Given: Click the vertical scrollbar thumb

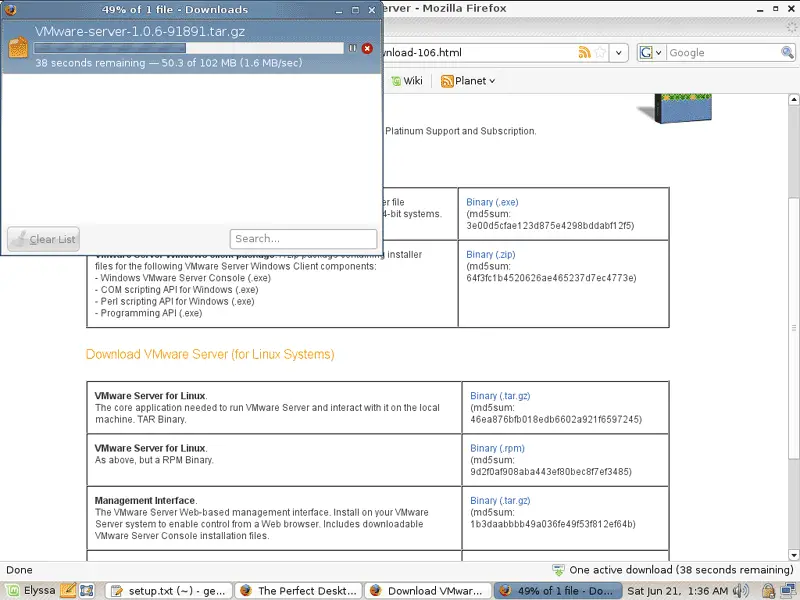Looking at the screenshot, I should [793, 327].
